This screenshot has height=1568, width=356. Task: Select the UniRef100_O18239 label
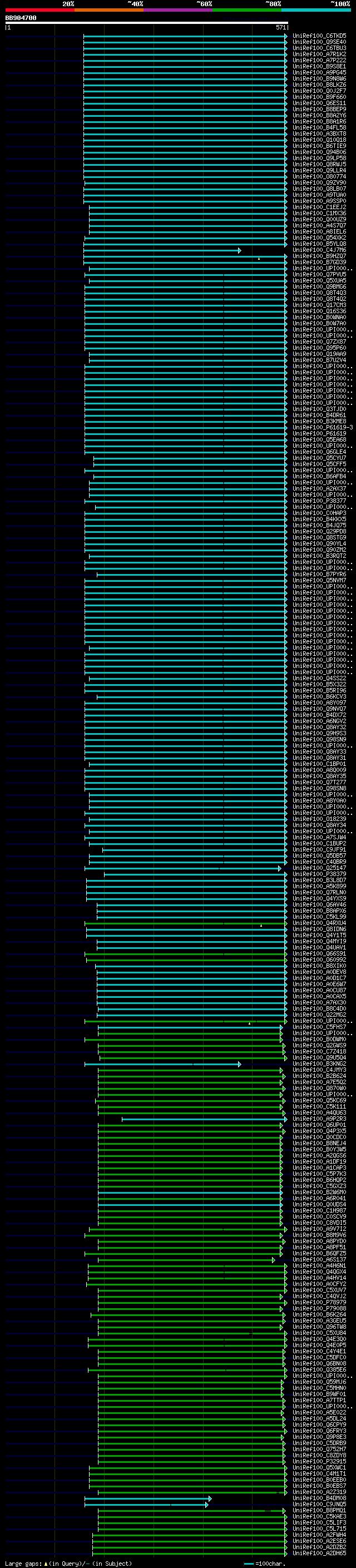pos(319,819)
